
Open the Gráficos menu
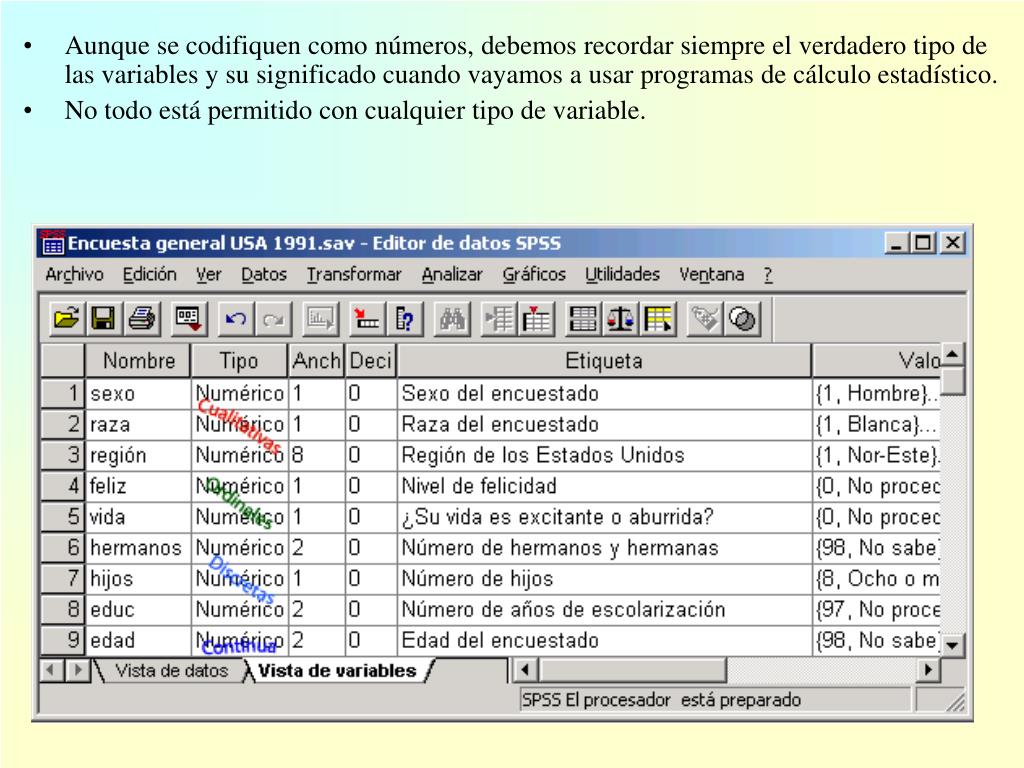pyautogui.click(x=534, y=274)
